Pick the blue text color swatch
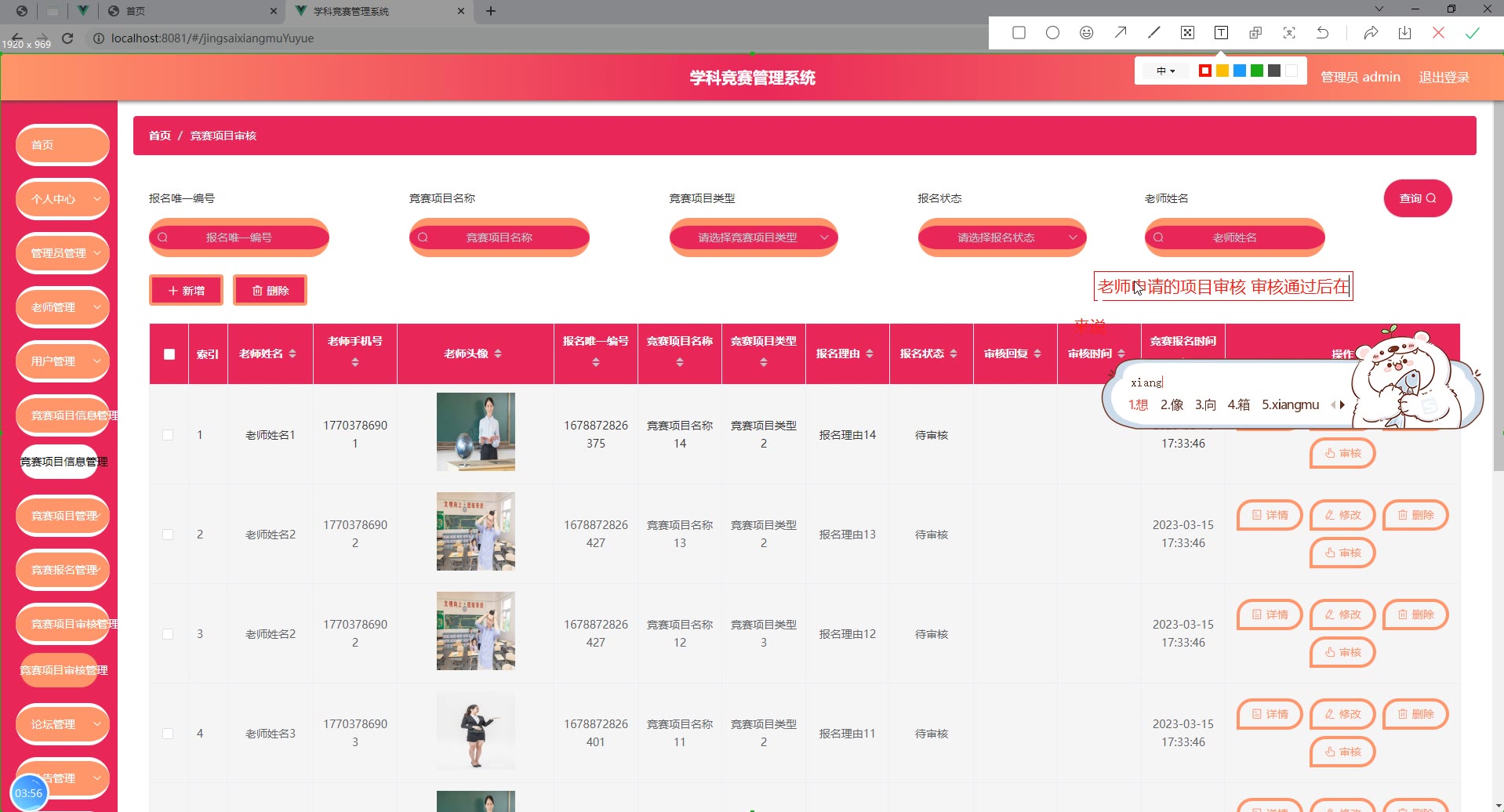The image size is (1504, 812). pos(1240,71)
